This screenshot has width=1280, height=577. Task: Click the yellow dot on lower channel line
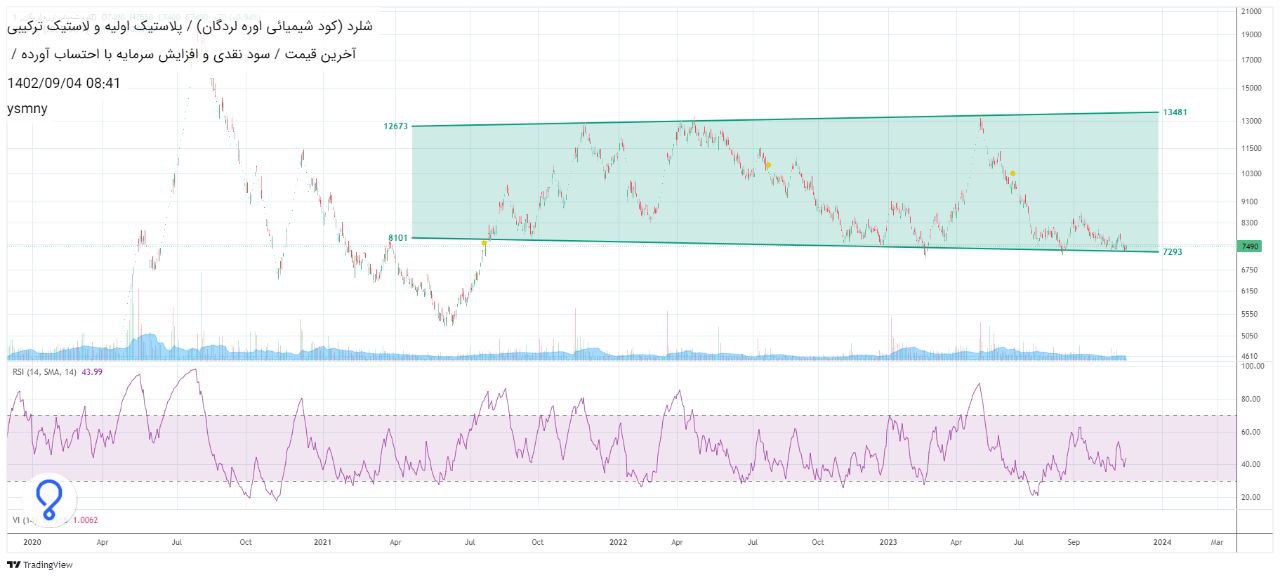tap(485, 243)
